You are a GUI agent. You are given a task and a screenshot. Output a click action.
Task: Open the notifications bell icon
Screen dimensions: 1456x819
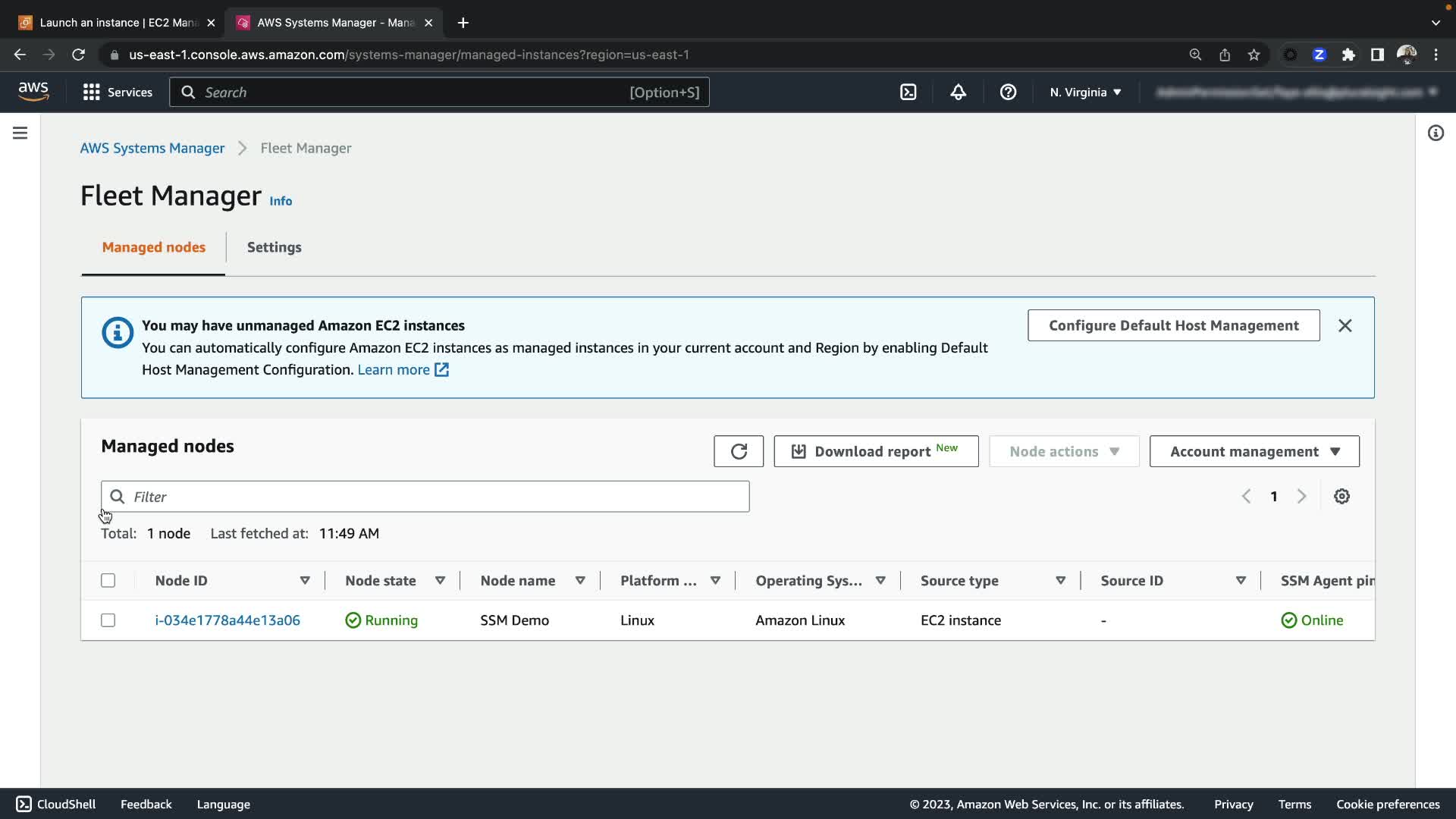point(958,93)
